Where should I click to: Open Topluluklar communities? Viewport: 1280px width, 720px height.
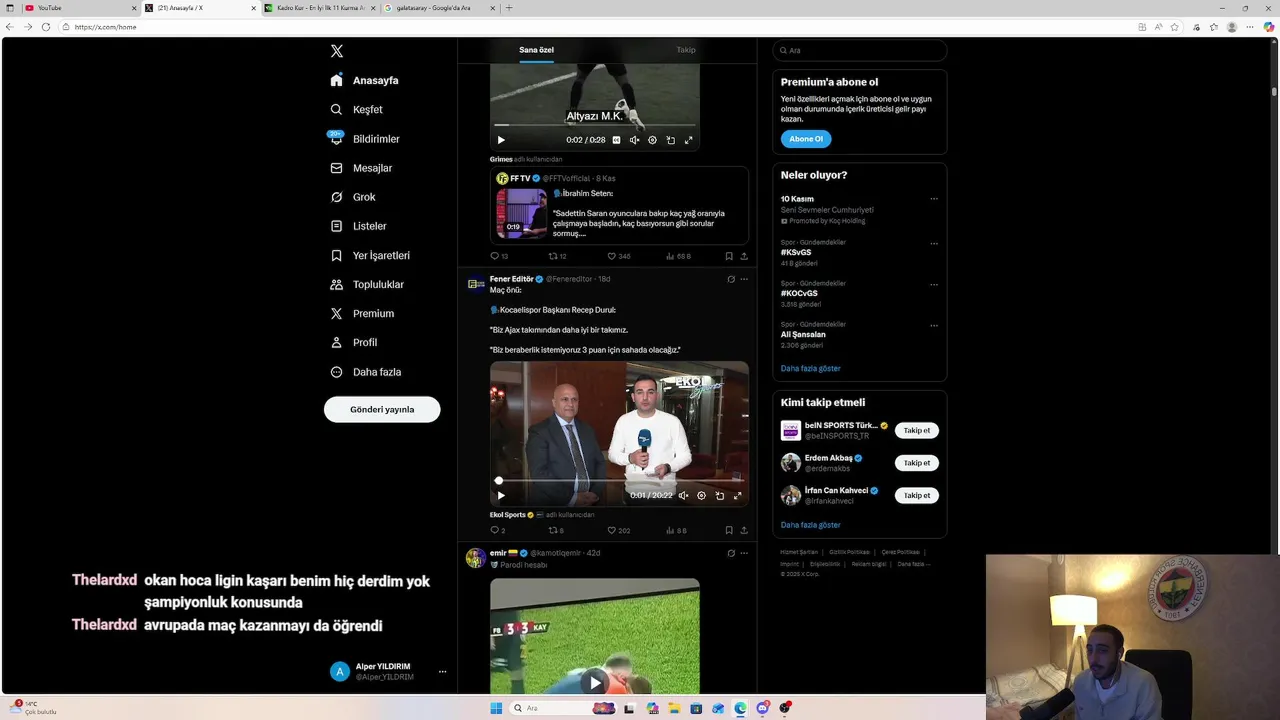click(x=367, y=284)
